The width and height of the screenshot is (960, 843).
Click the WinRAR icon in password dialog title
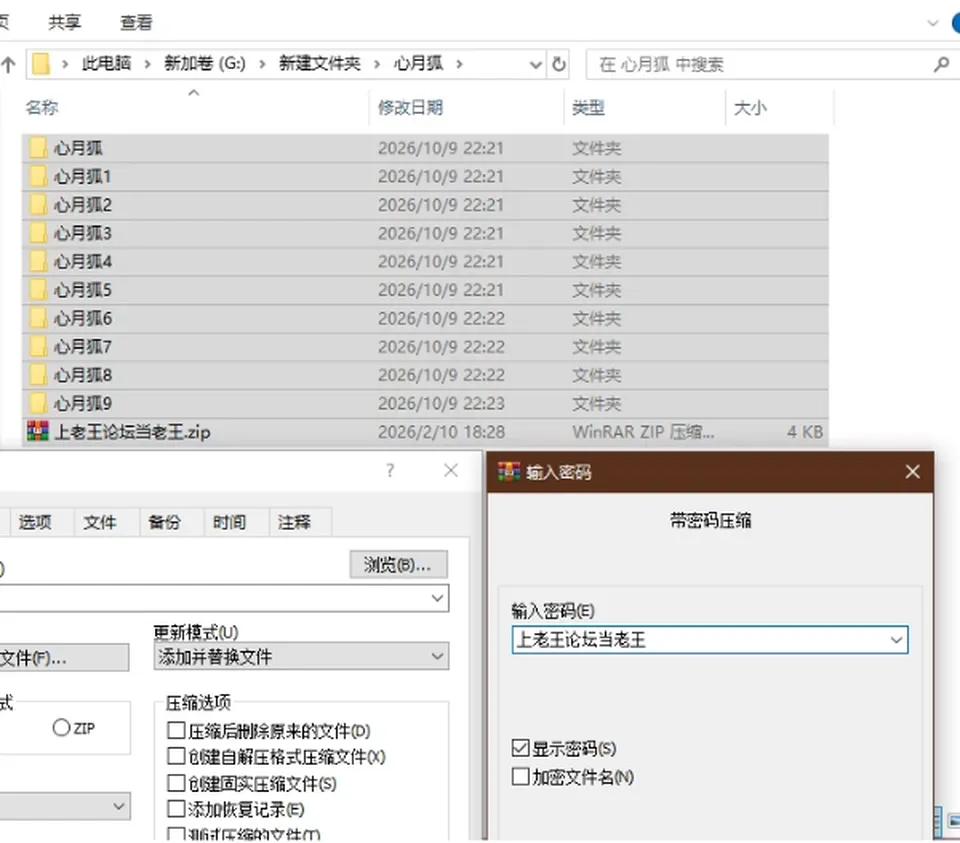[509, 471]
